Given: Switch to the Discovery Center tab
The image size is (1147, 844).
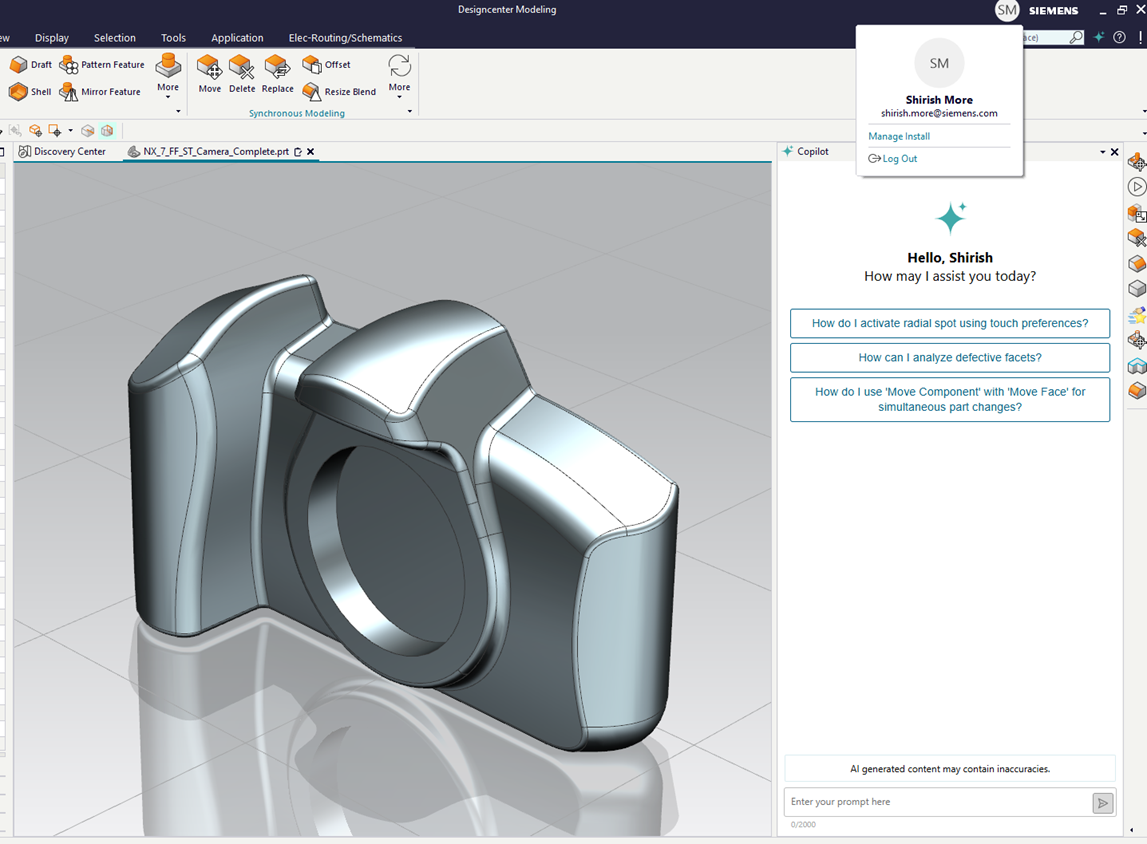Looking at the screenshot, I should tap(62, 152).
